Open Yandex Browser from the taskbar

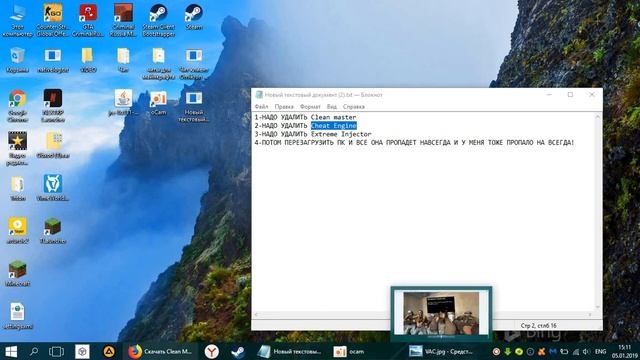pyautogui.click(x=211, y=351)
